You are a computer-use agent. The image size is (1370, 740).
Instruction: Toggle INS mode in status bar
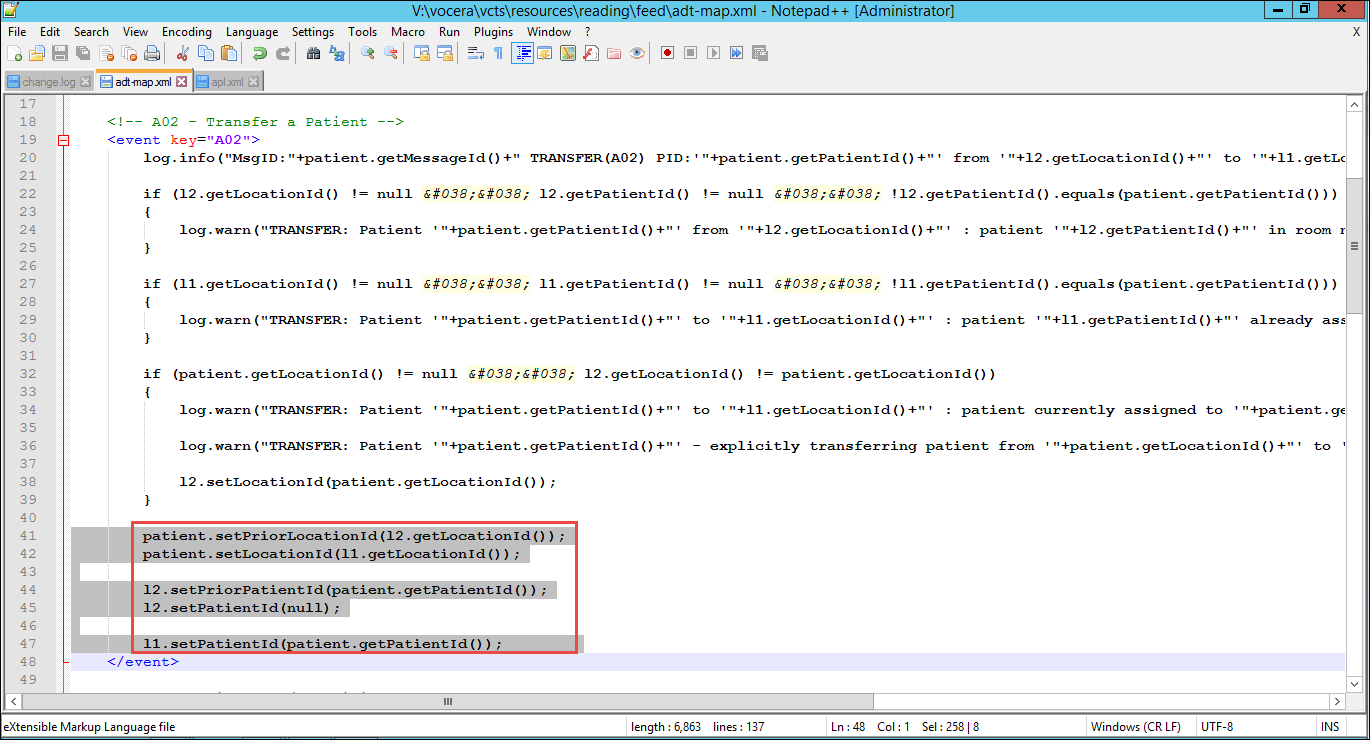pos(1330,727)
